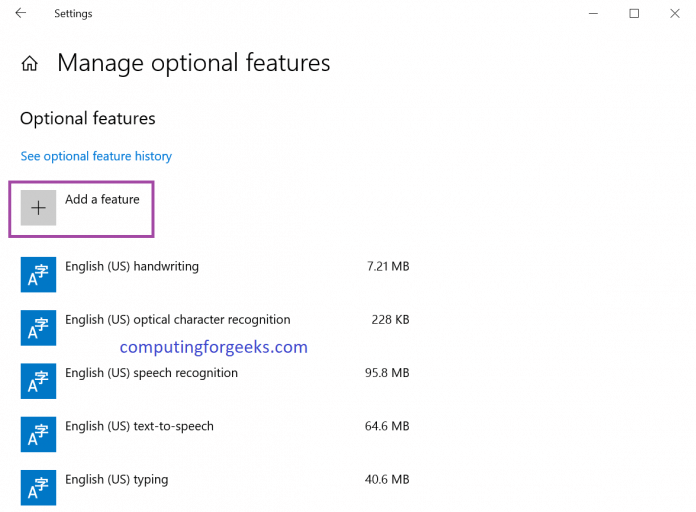Click the English (US) typing feature icon

(38, 486)
